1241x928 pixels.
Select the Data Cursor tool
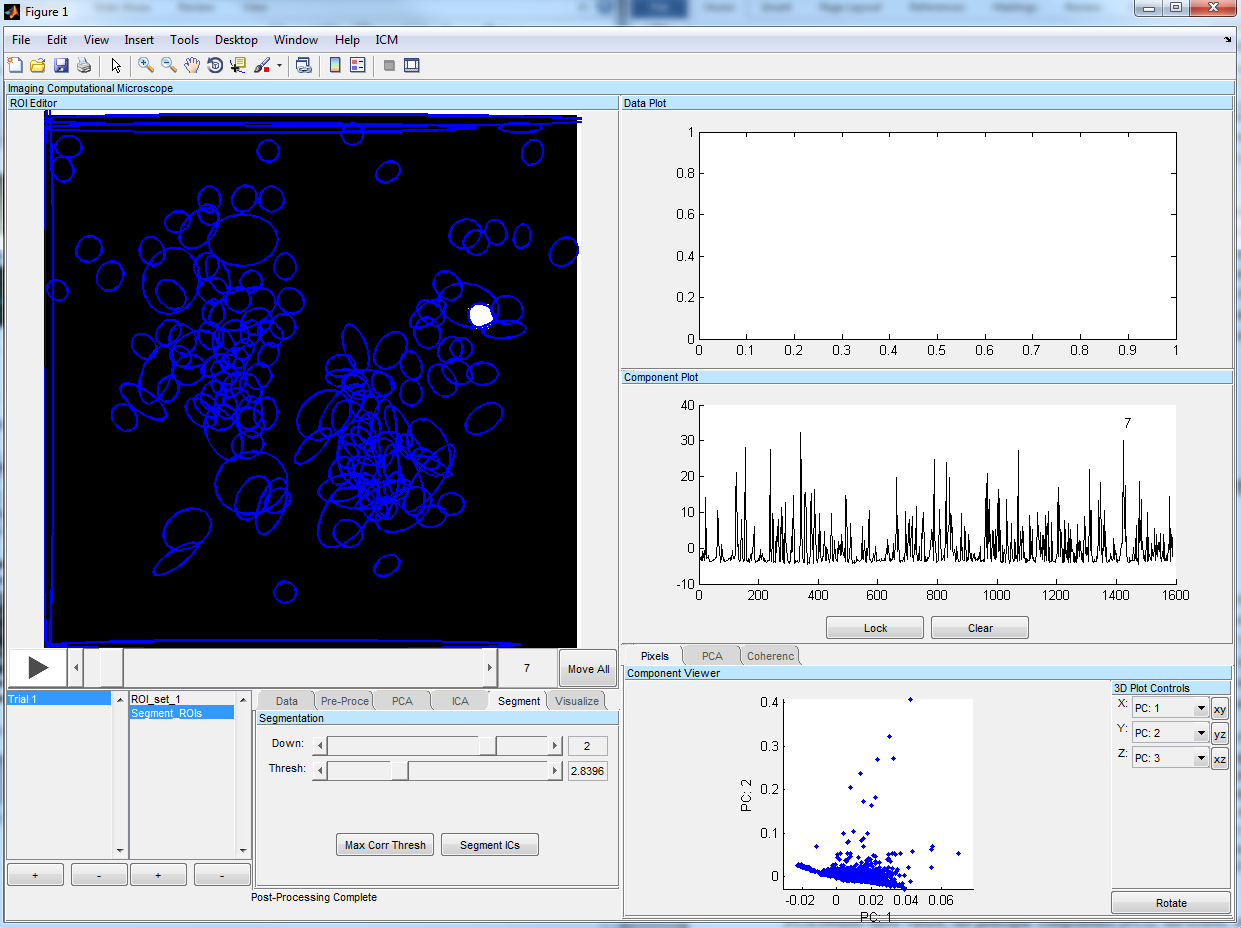click(237, 66)
